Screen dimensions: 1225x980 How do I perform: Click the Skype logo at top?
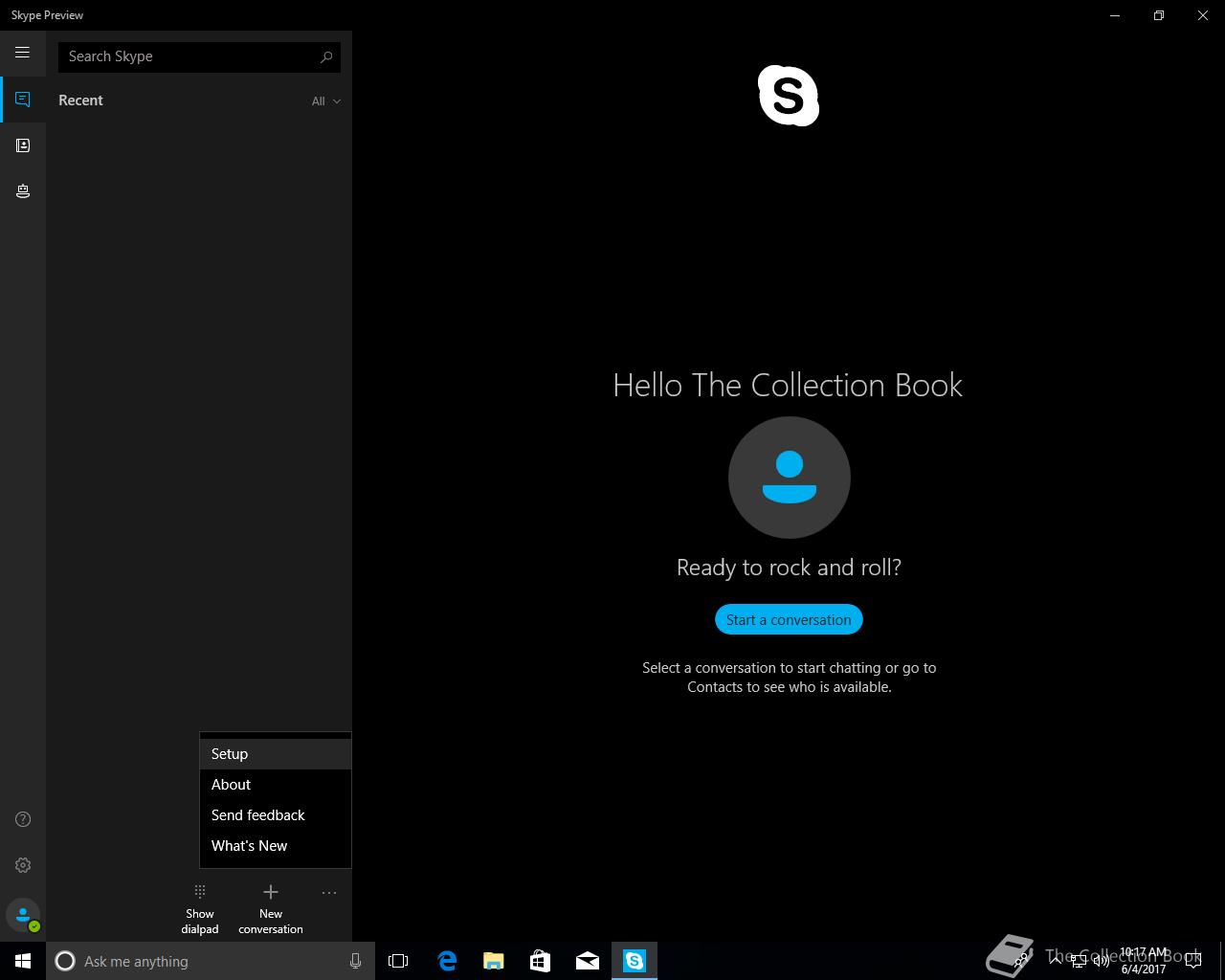pyautogui.click(x=789, y=96)
